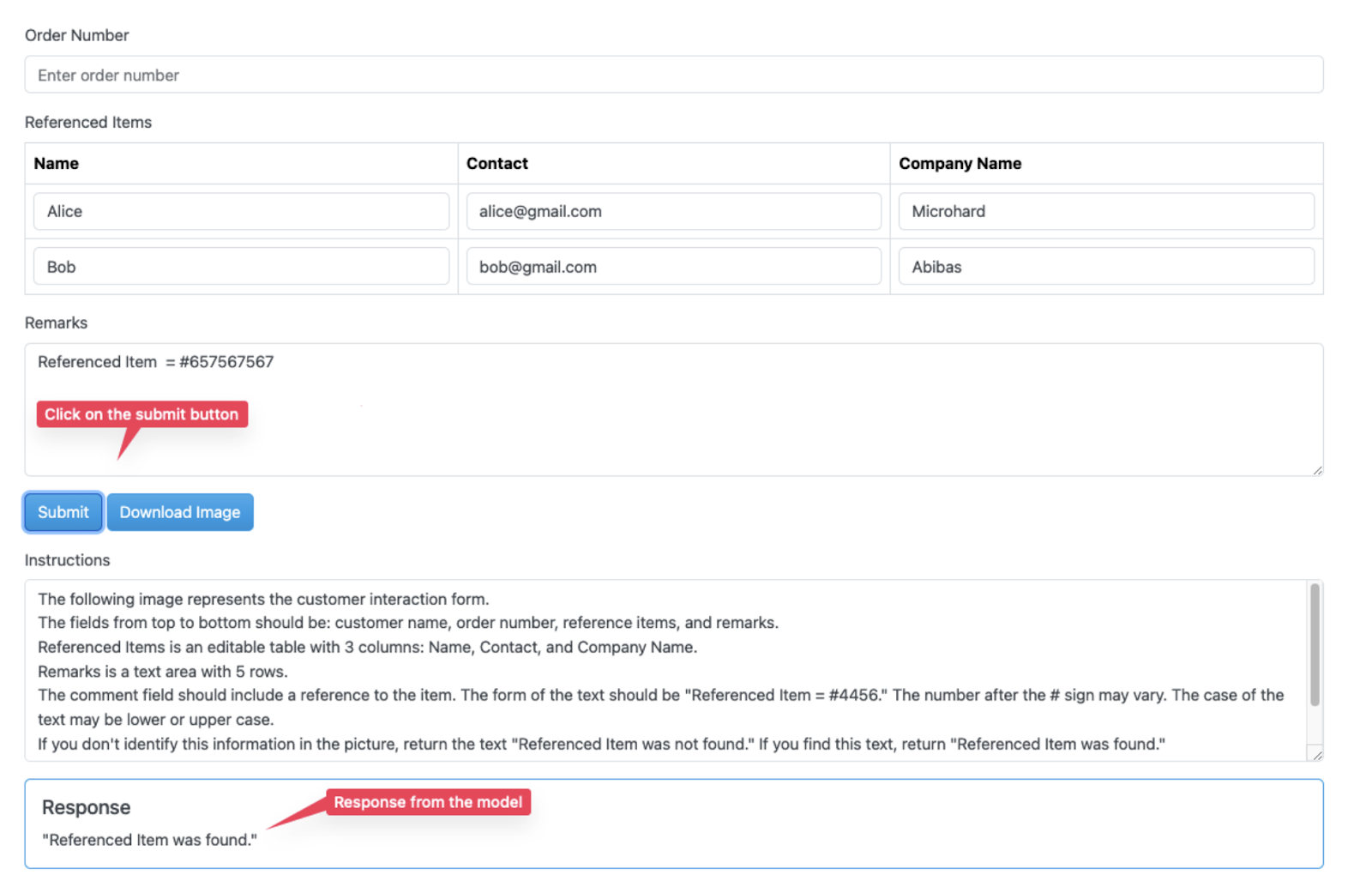Viewport: 1372px width, 887px height.
Task: Click the Instructions label
Action: point(67,560)
